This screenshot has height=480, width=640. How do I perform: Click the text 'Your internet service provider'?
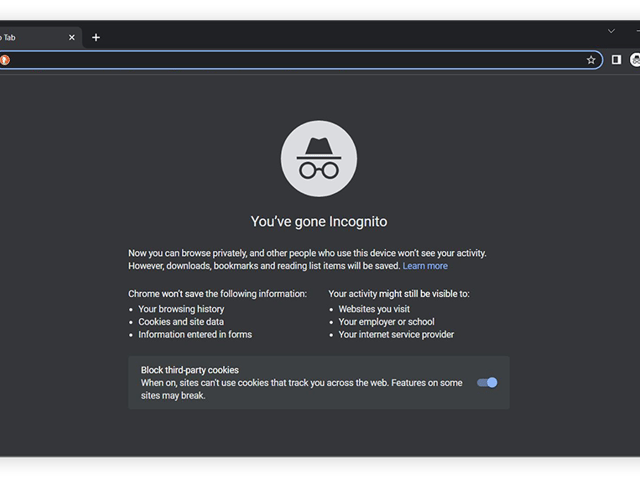pos(396,334)
